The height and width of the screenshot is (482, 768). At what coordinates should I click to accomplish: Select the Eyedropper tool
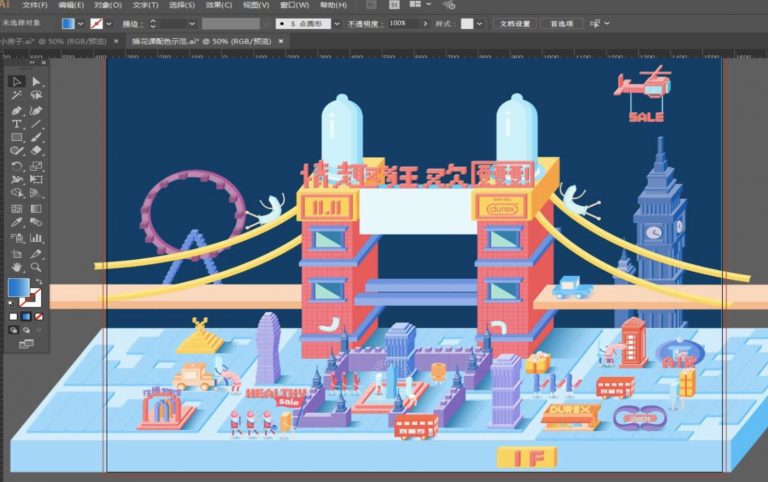(x=17, y=222)
